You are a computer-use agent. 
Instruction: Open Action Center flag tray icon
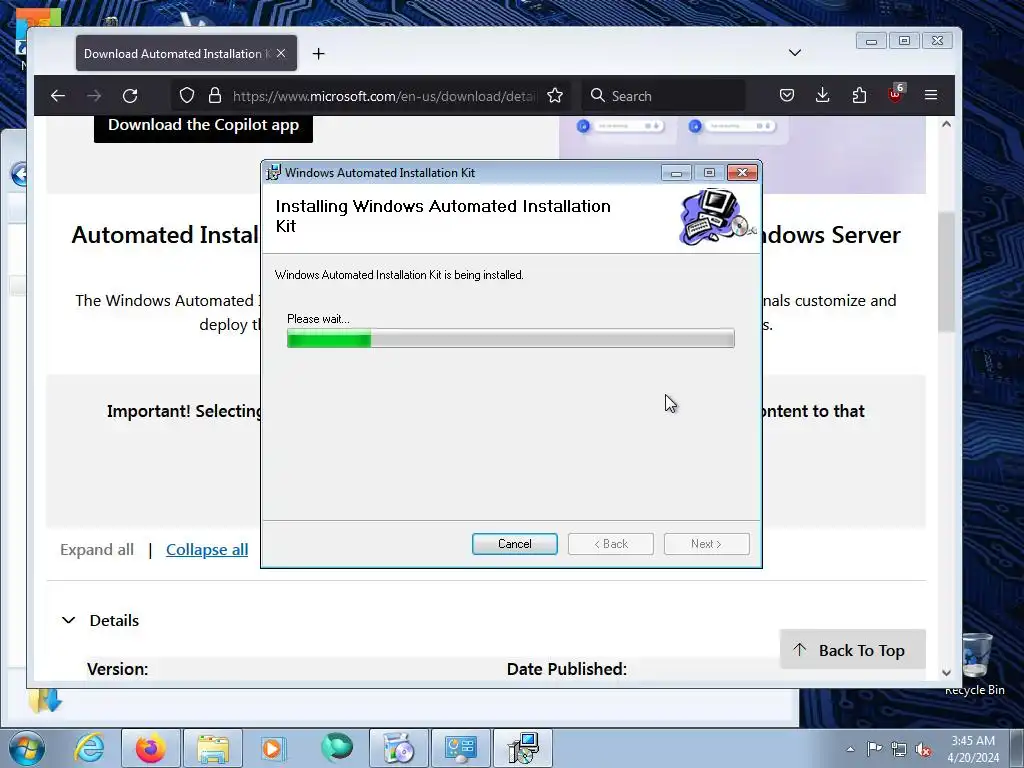coord(874,748)
